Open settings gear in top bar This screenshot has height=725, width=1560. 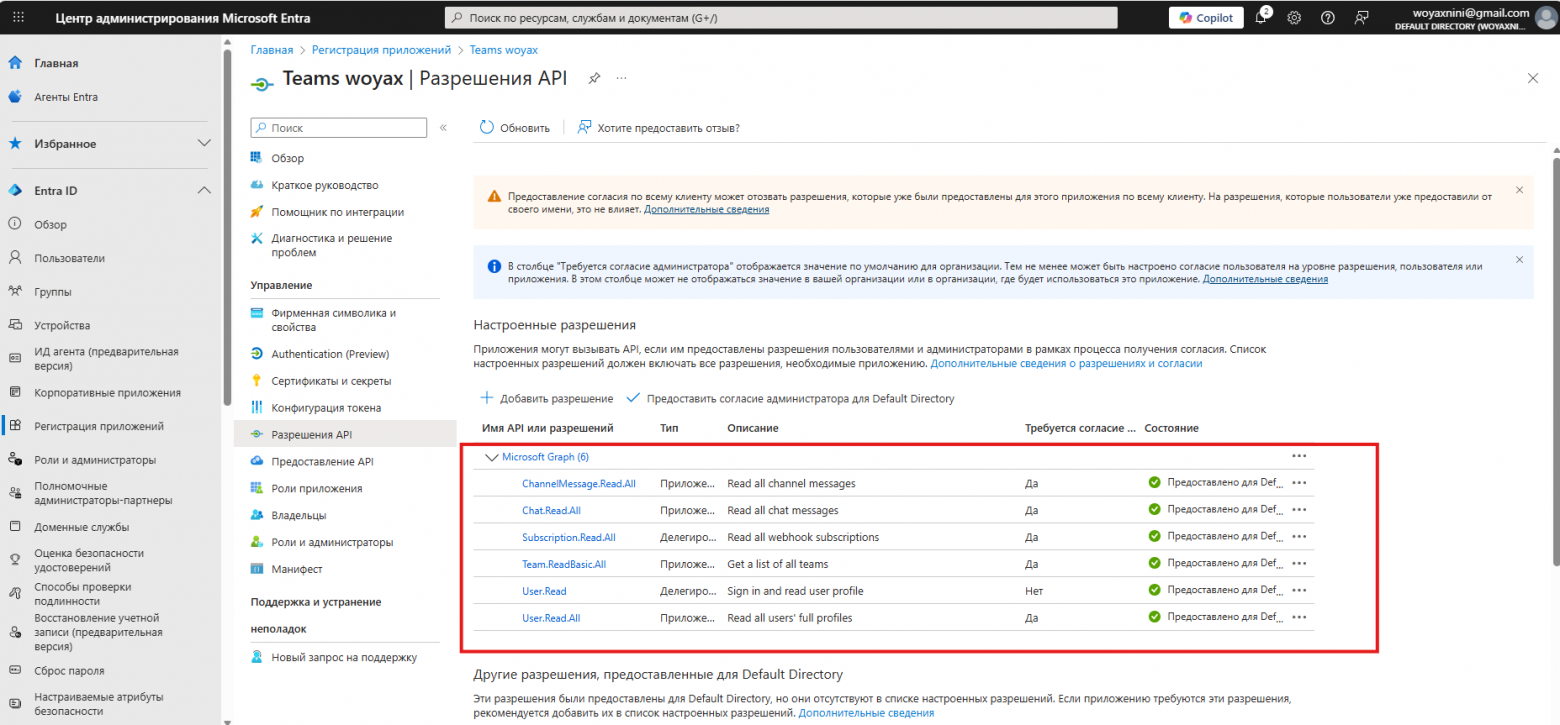(x=1294, y=18)
